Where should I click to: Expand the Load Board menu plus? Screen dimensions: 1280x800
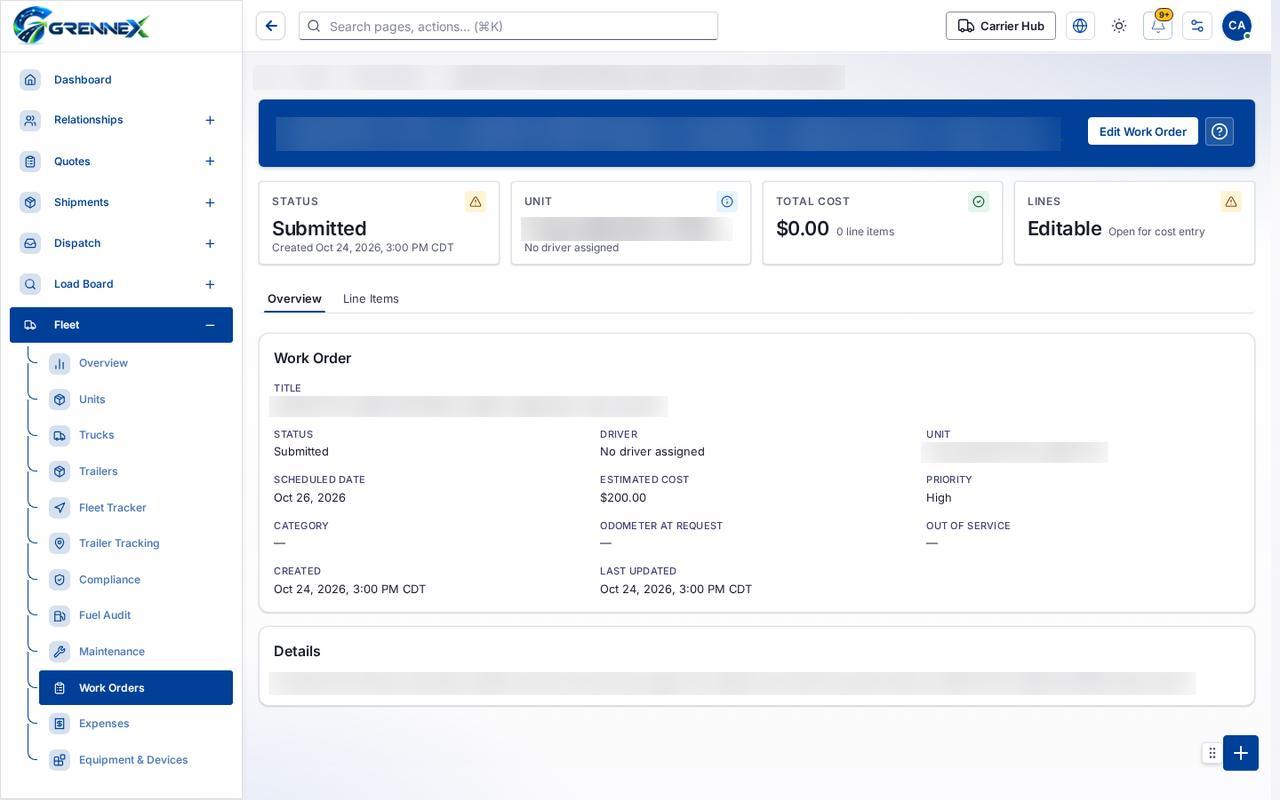[210, 284]
